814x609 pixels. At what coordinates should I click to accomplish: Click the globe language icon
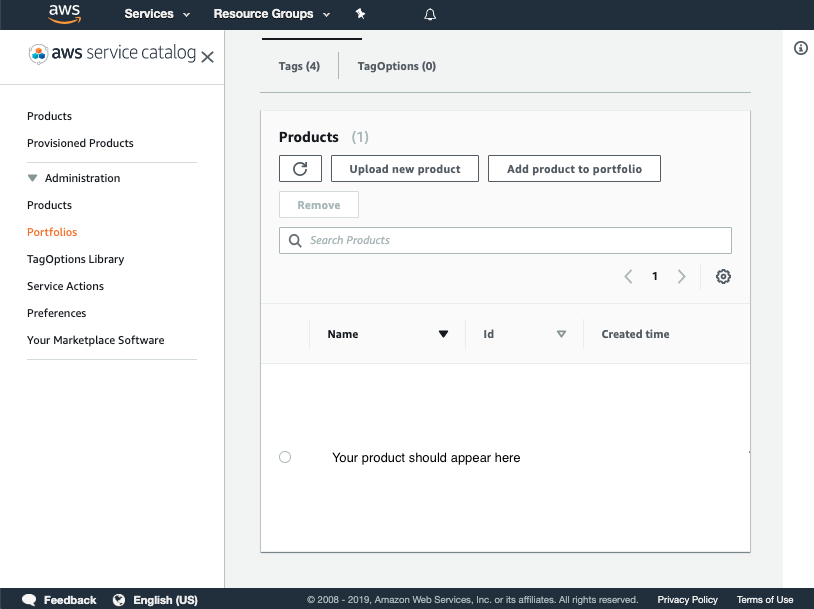click(x=119, y=600)
